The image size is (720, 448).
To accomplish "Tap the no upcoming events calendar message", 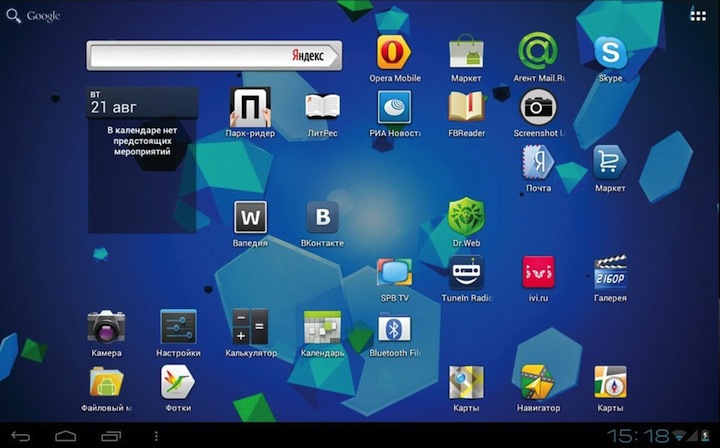I will click(142, 141).
